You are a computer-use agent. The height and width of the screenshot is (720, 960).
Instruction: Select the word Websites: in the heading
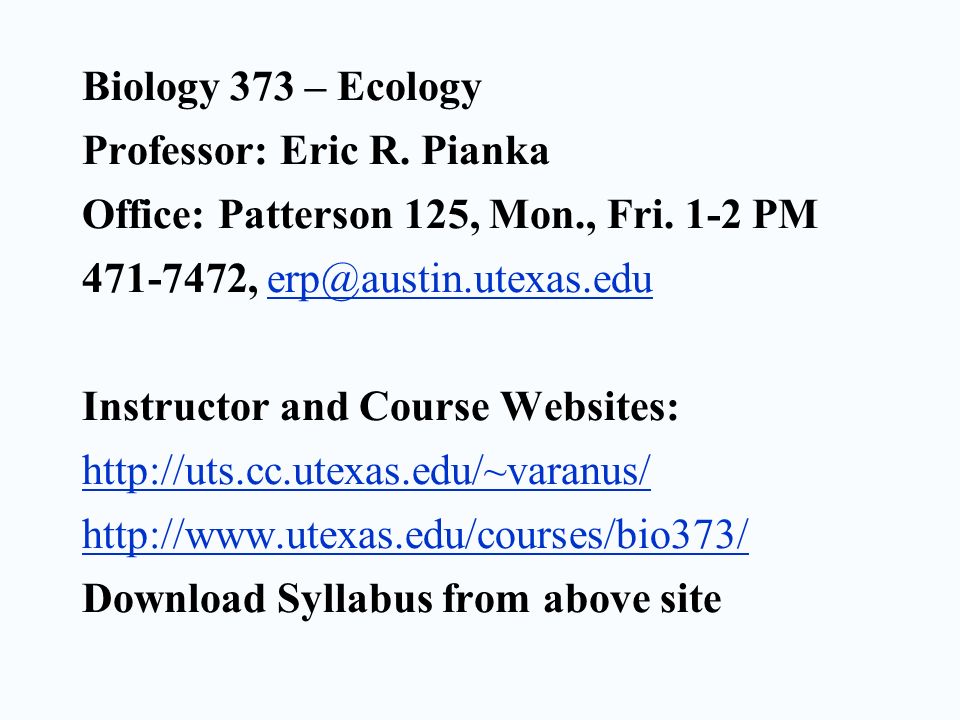pyautogui.click(x=590, y=407)
